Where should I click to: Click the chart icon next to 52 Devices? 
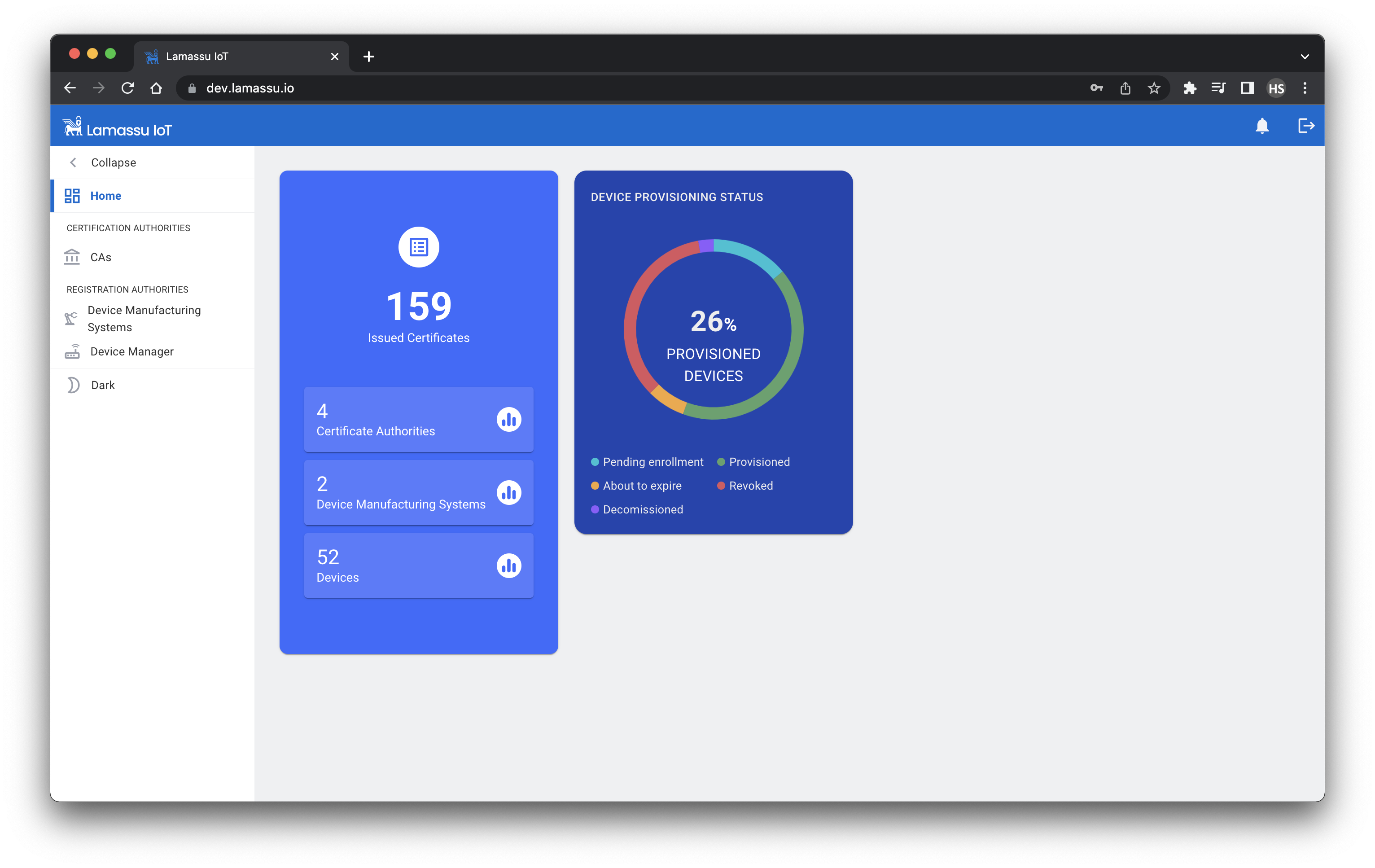[509, 566]
